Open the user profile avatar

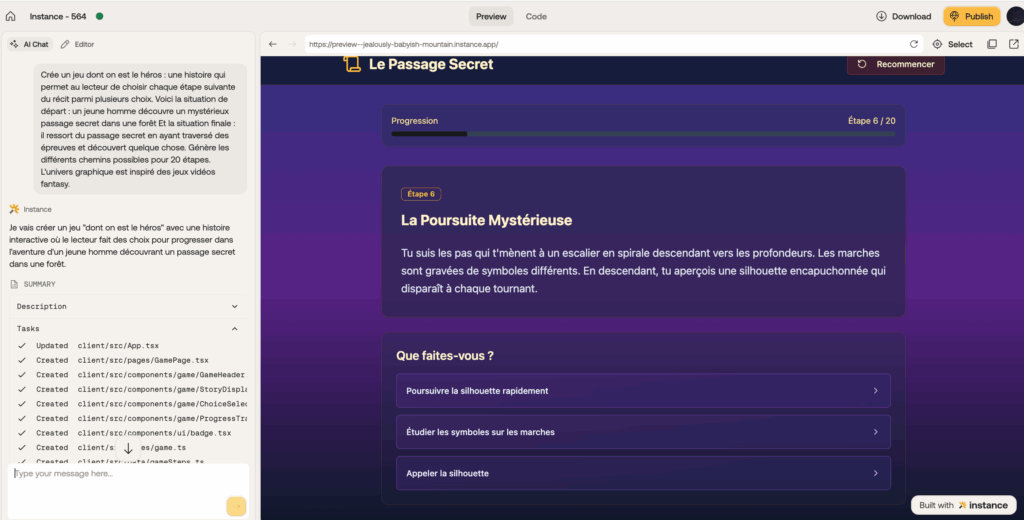click(1014, 16)
